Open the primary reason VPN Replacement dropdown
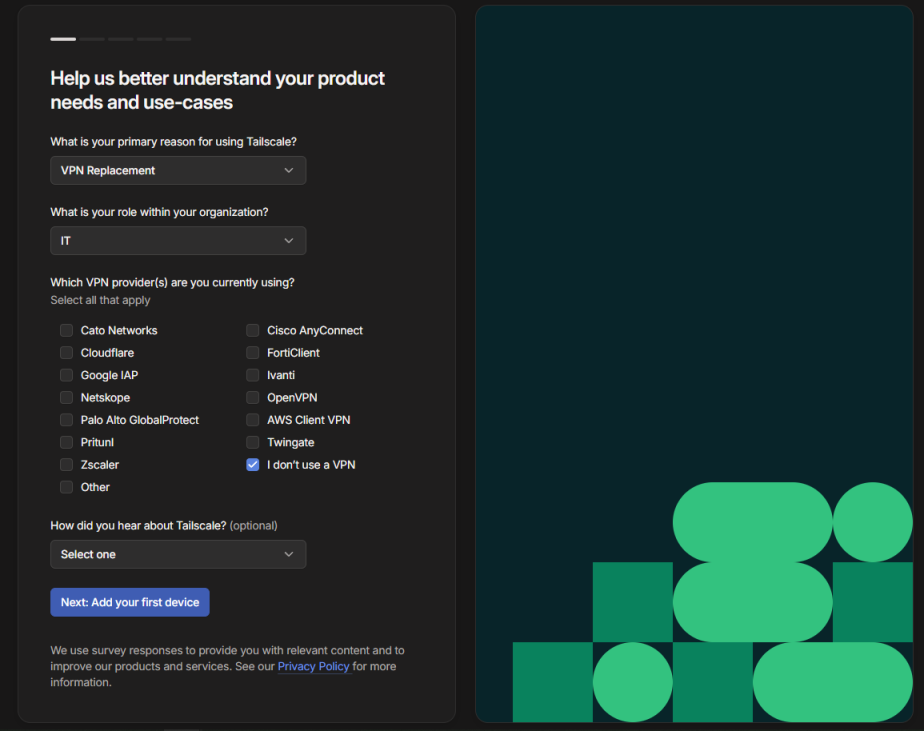924x731 pixels. point(178,170)
